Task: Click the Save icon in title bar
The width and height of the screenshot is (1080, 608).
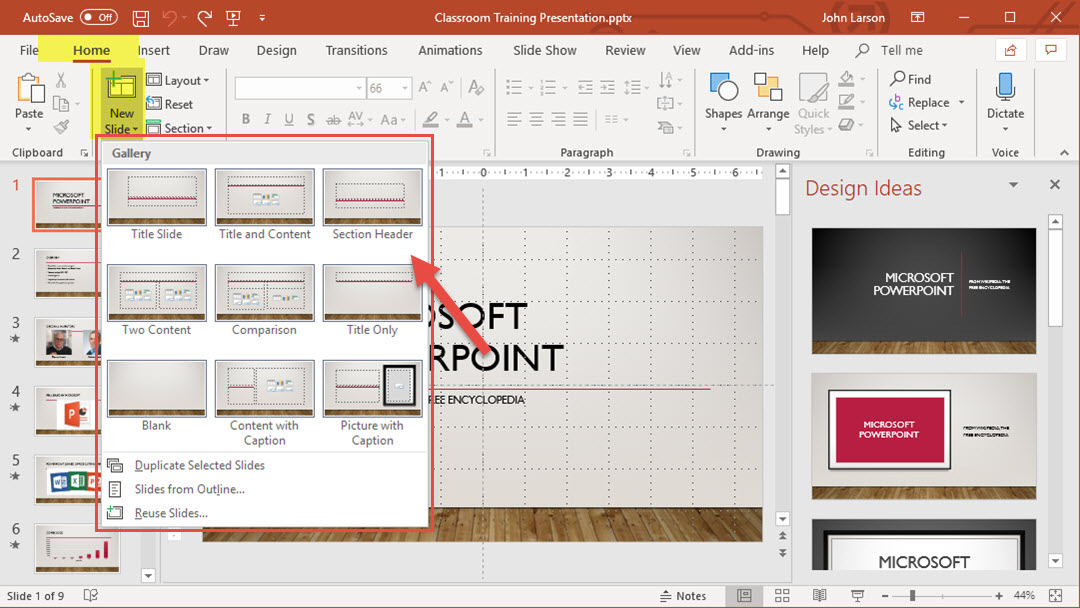Action: pyautogui.click(x=141, y=17)
